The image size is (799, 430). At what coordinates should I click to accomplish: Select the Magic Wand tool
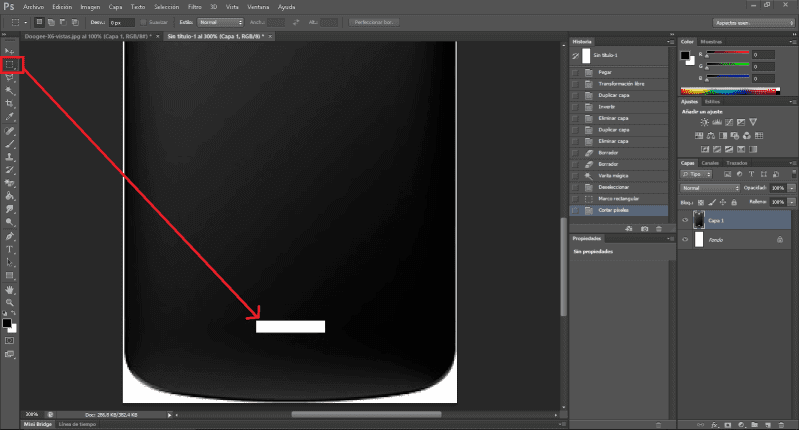[9, 91]
